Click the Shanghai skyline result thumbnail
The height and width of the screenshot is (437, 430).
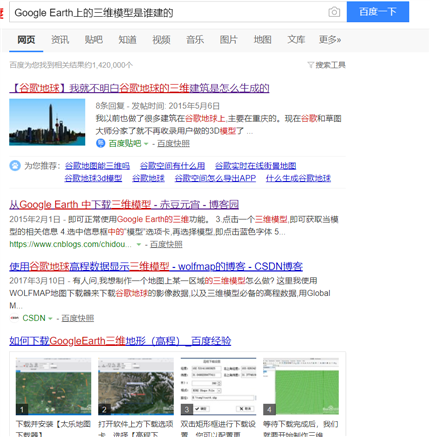(47, 122)
